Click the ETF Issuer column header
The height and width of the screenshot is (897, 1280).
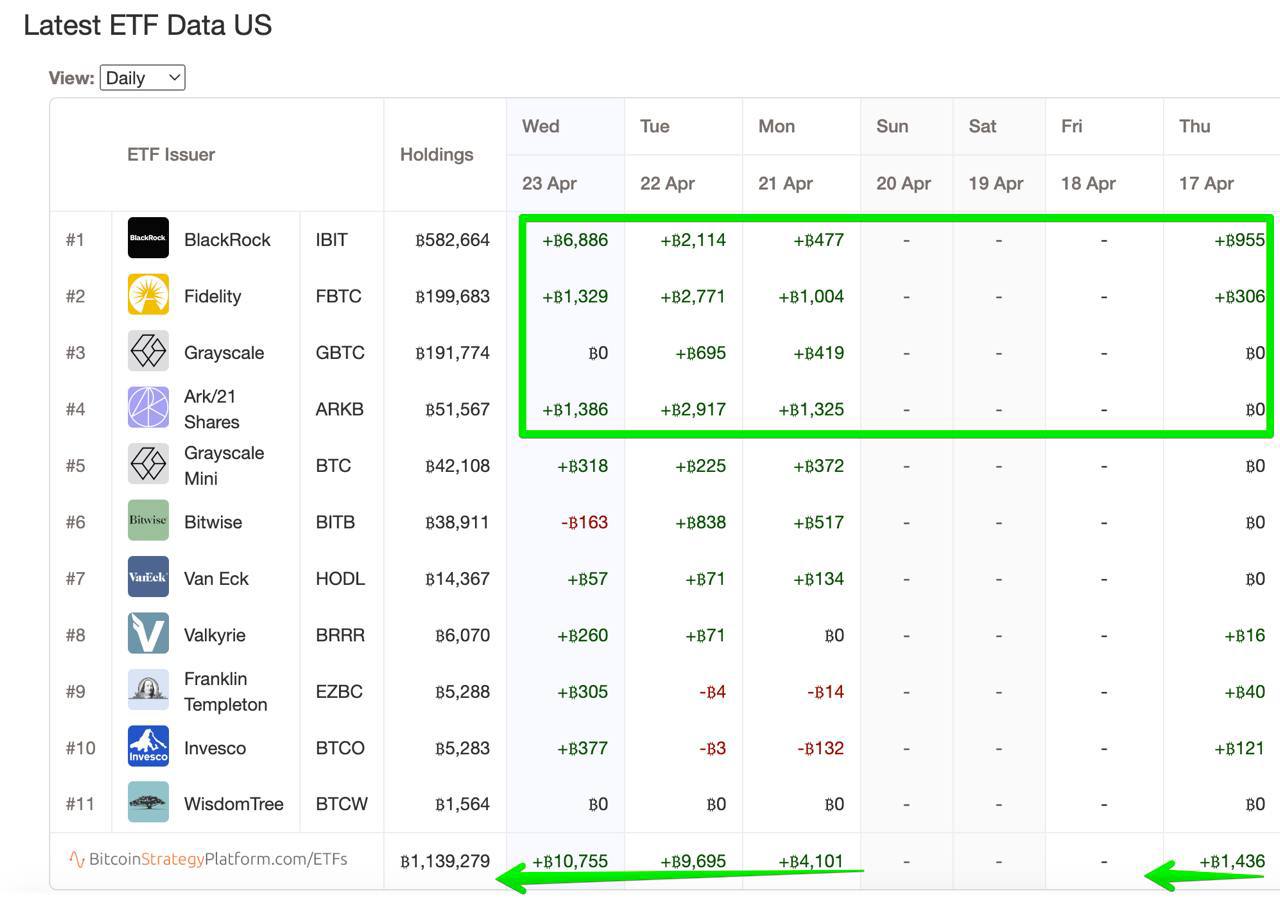[171, 154]
